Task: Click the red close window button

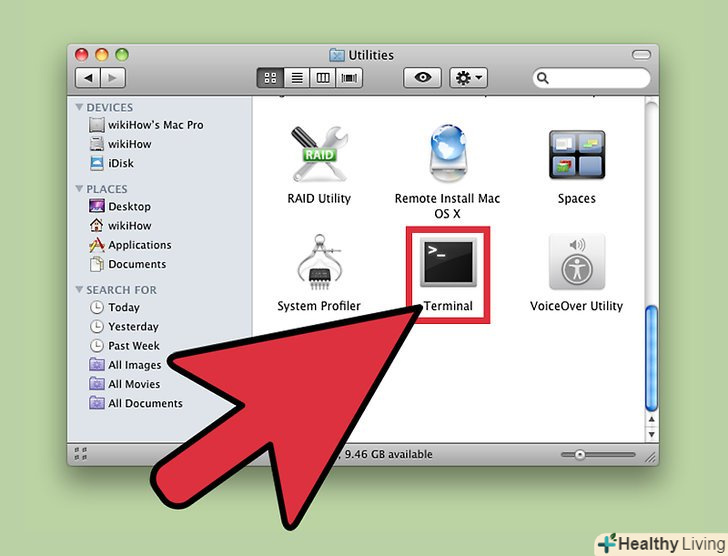Action: (82, 55)
